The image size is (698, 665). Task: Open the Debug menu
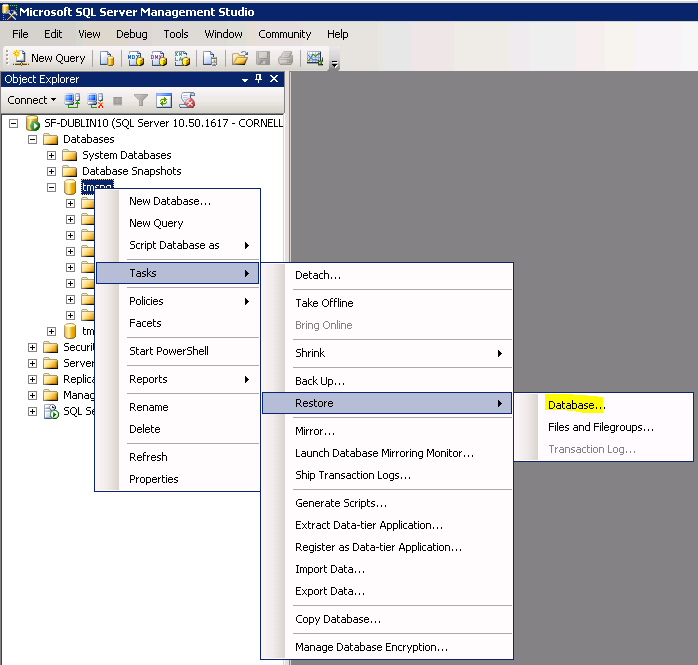(132, 34)
